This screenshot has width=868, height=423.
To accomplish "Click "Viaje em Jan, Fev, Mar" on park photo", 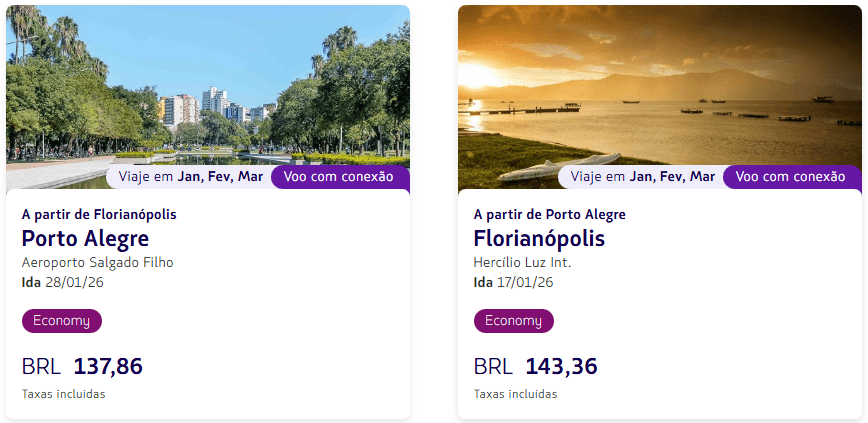I will [190, 177].
